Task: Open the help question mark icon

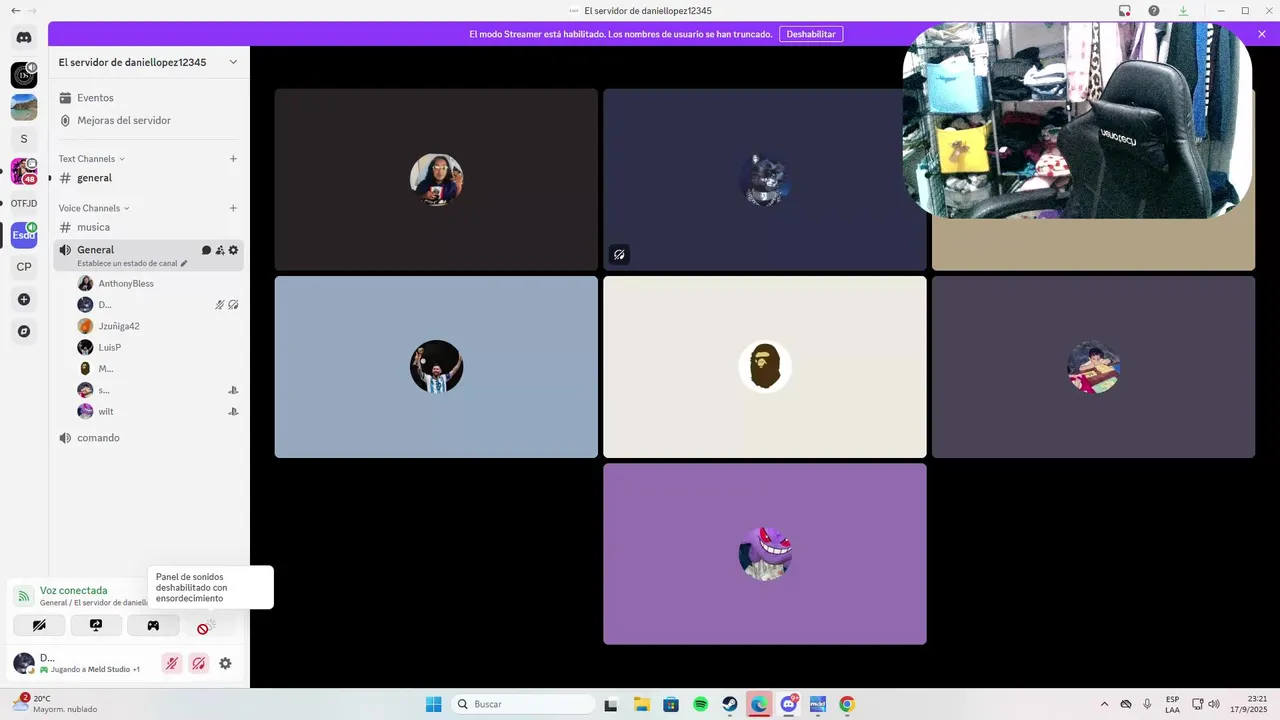Action: pyautogui.click(x=1154, y=10)
